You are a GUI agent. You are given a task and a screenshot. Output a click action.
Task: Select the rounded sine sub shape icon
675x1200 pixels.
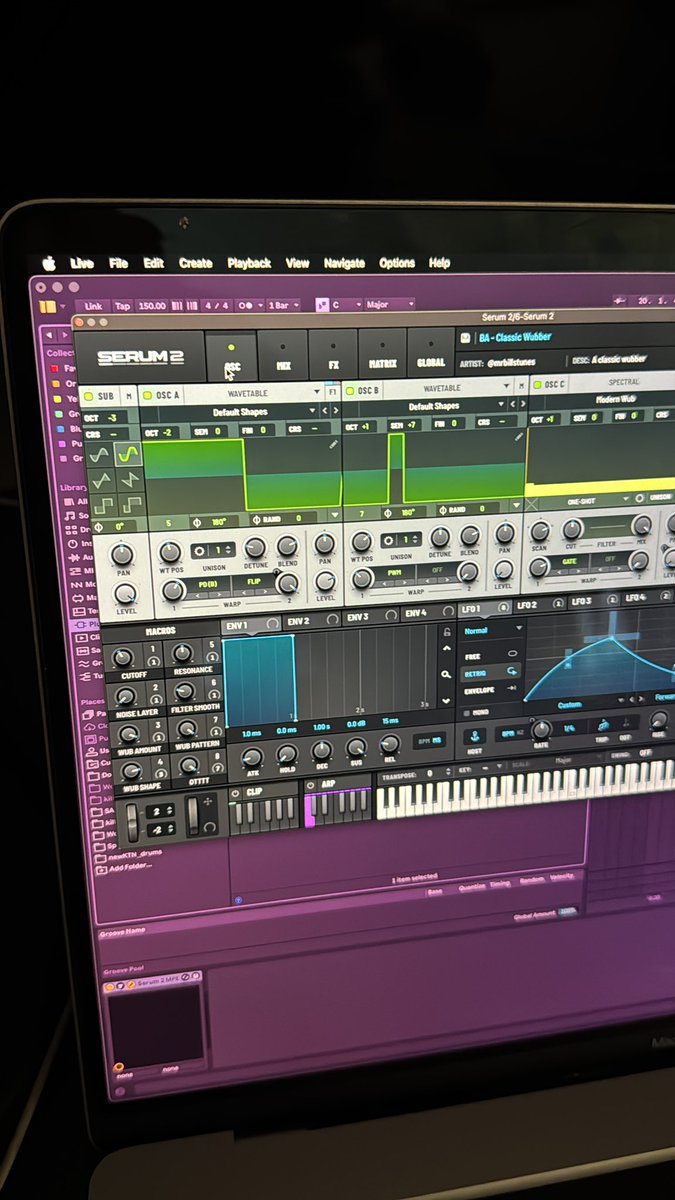[127, 455]
